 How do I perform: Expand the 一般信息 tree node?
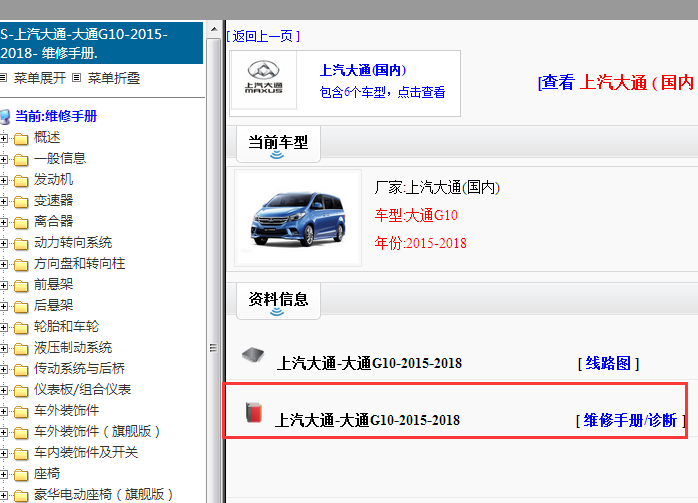point(4,159)
